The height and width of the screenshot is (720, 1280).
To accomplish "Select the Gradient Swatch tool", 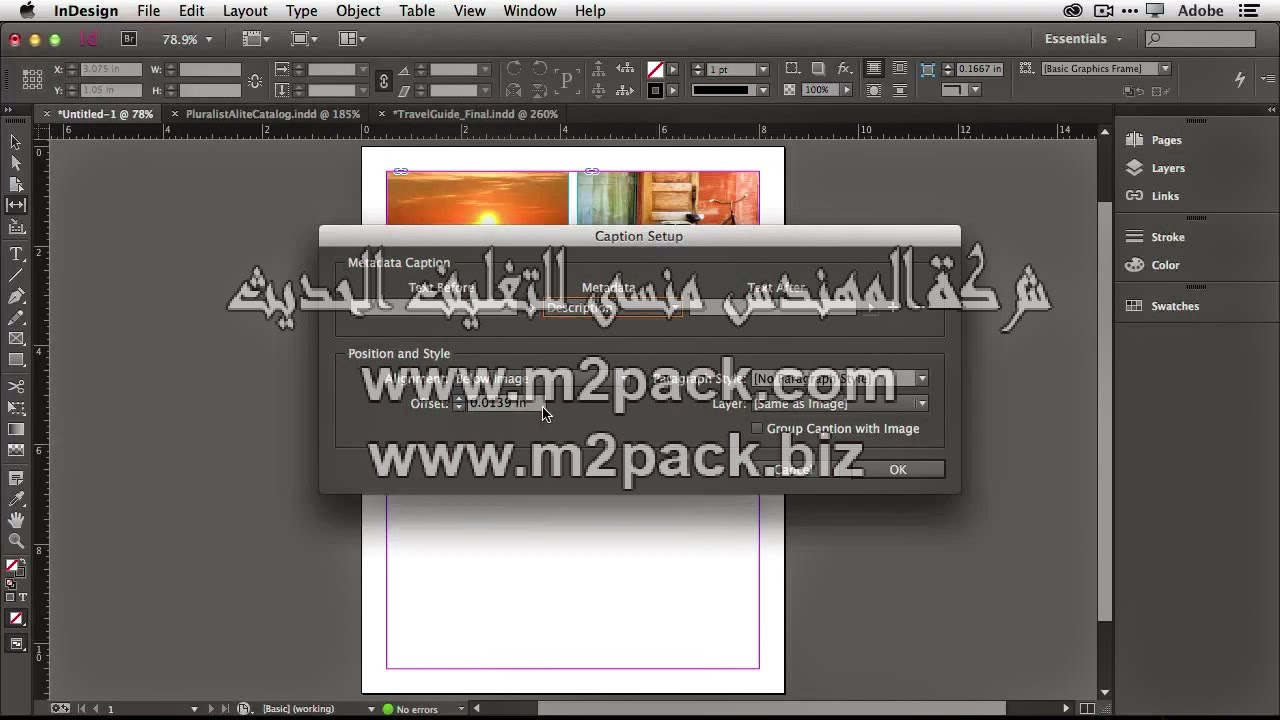I will (x=16, y=429).
